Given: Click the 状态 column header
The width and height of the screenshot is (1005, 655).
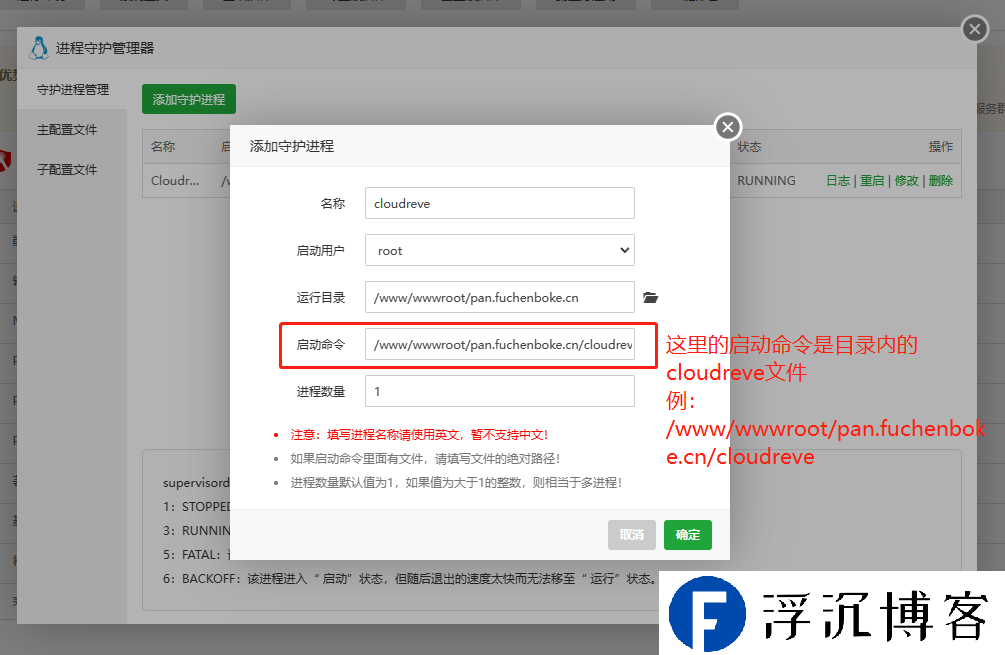Looking at the screenshot, I should 749,147.
